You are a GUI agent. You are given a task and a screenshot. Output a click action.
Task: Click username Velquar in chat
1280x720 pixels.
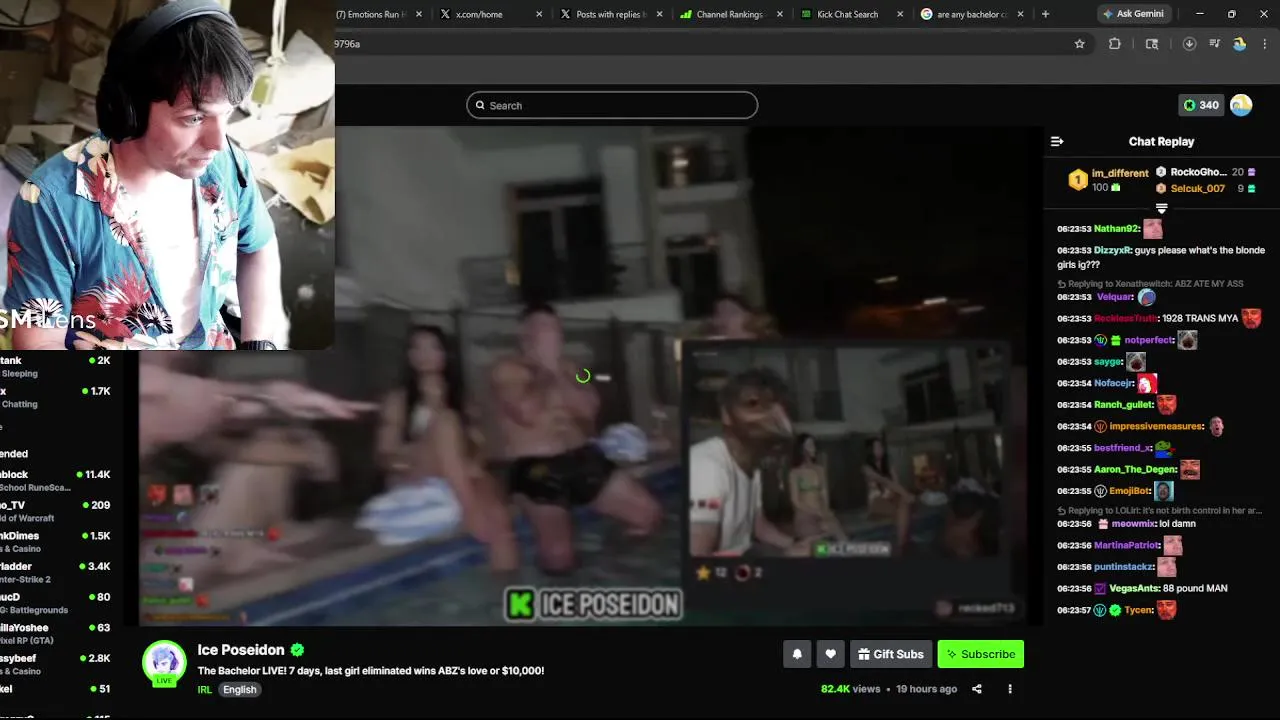(1116, 297)
